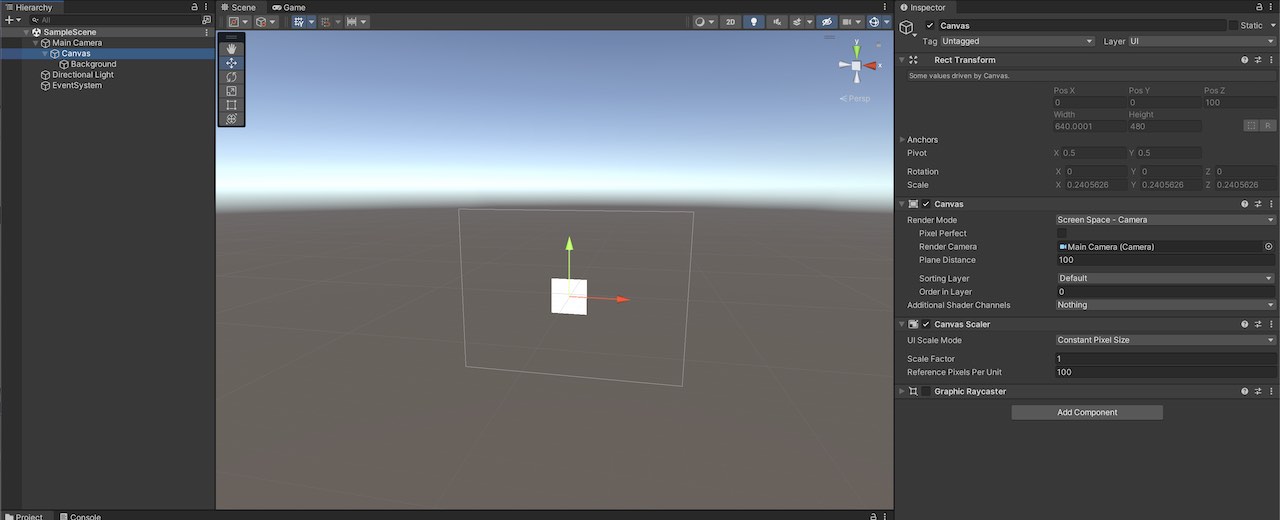Image resolution: width=1280 pixels, height=520 pixels.
Task: Open the Layer UI dropdown
Action: 1202,41
